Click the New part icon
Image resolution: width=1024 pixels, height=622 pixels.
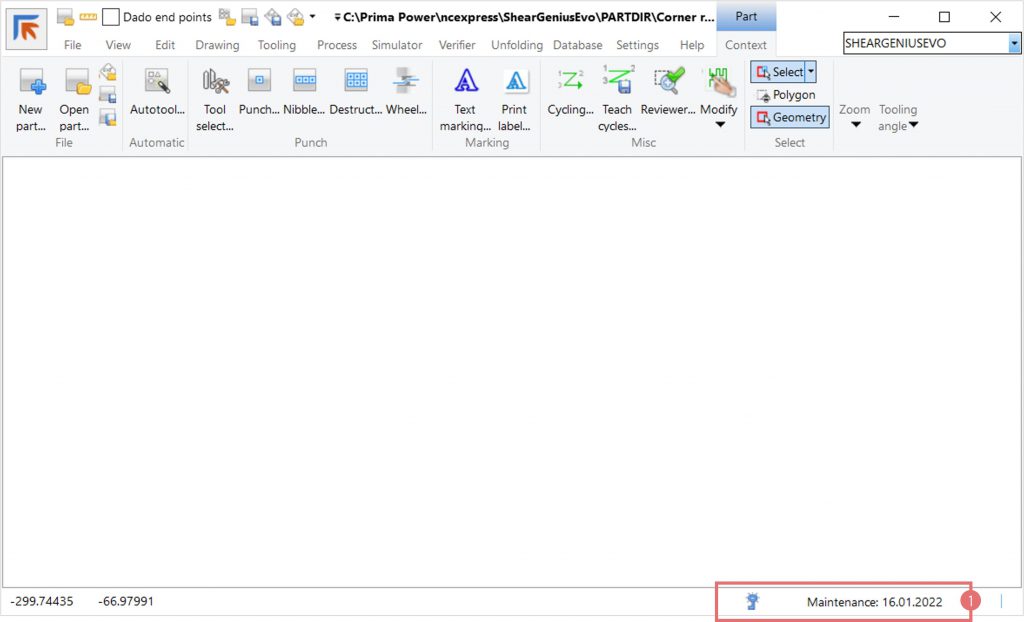(x=31, y=84)
